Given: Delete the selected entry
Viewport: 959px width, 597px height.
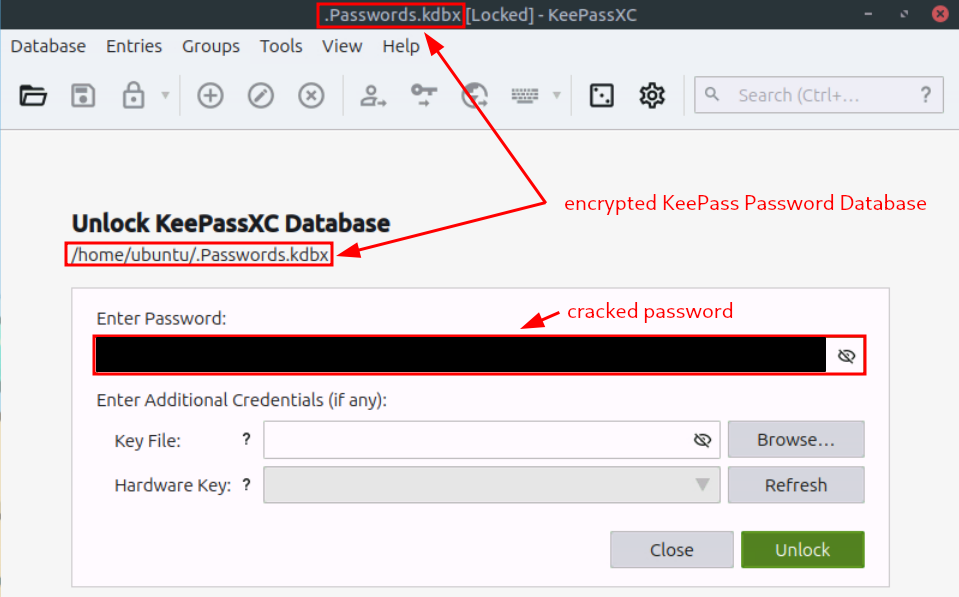Looking at the screenshot, I should pyautogui.click(x=310, y=95).
